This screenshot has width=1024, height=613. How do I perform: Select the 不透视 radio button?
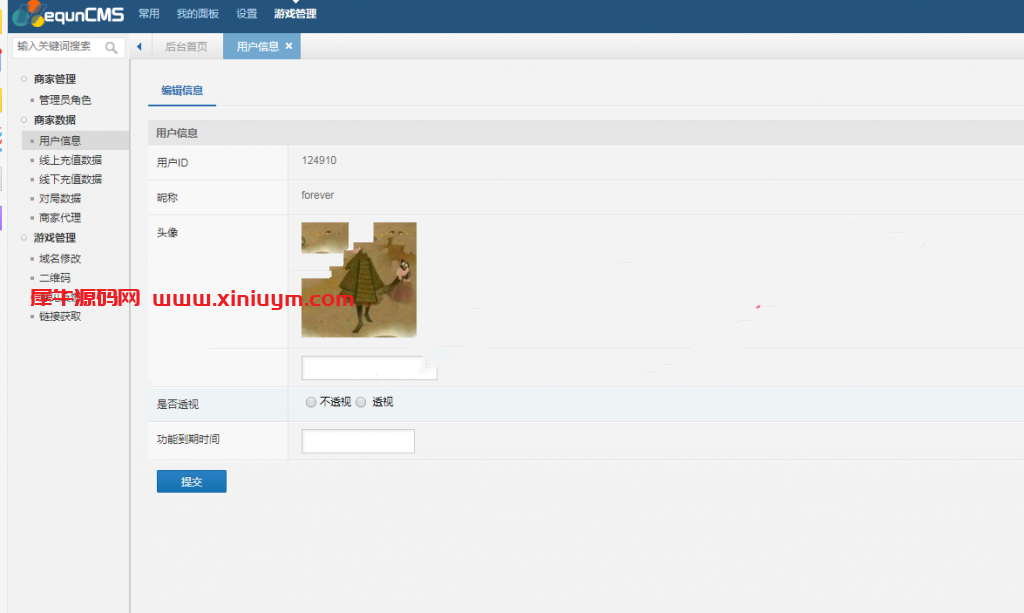311,402
